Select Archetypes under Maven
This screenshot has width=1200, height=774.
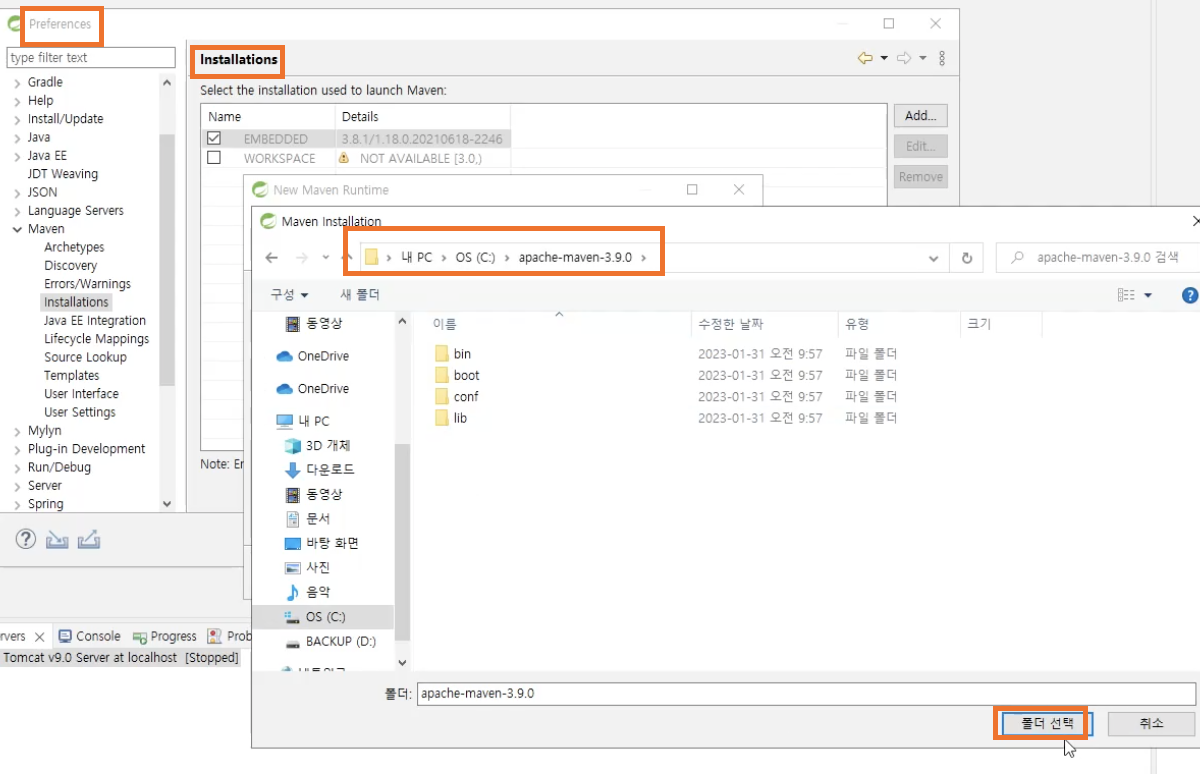[x=74, y=247]
